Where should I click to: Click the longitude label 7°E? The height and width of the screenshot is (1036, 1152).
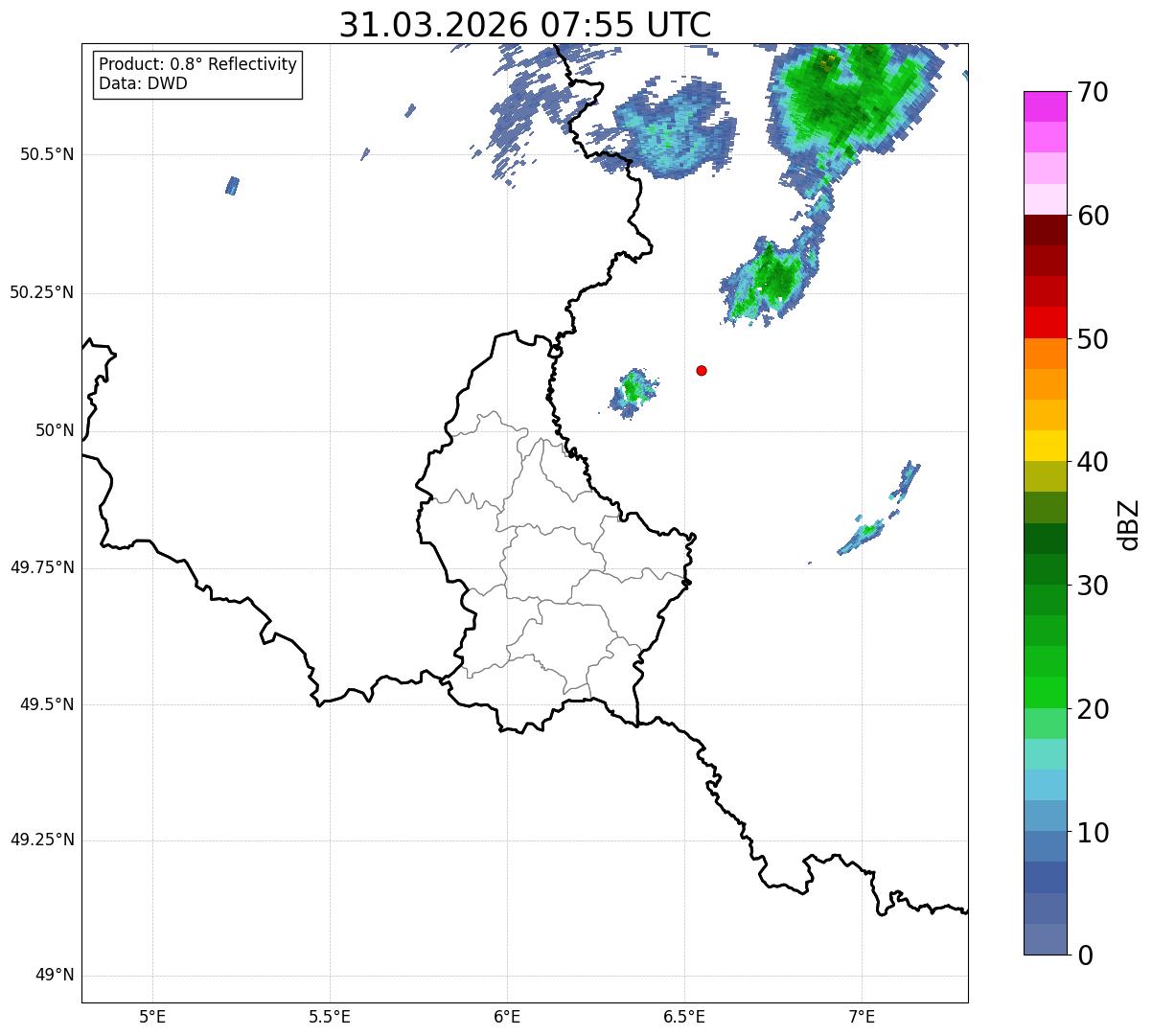[862, 1016]
